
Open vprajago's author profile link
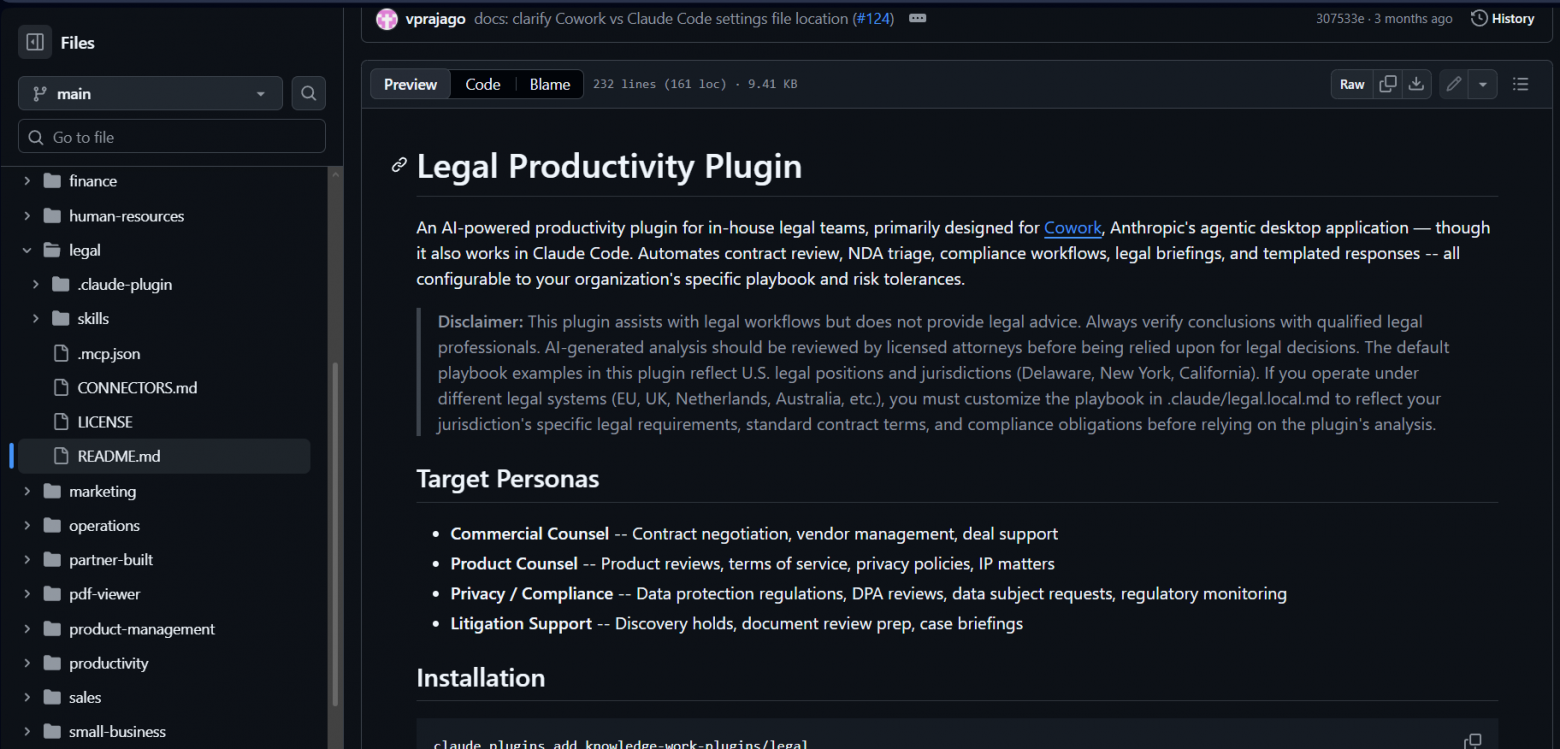tap(435, 18)
